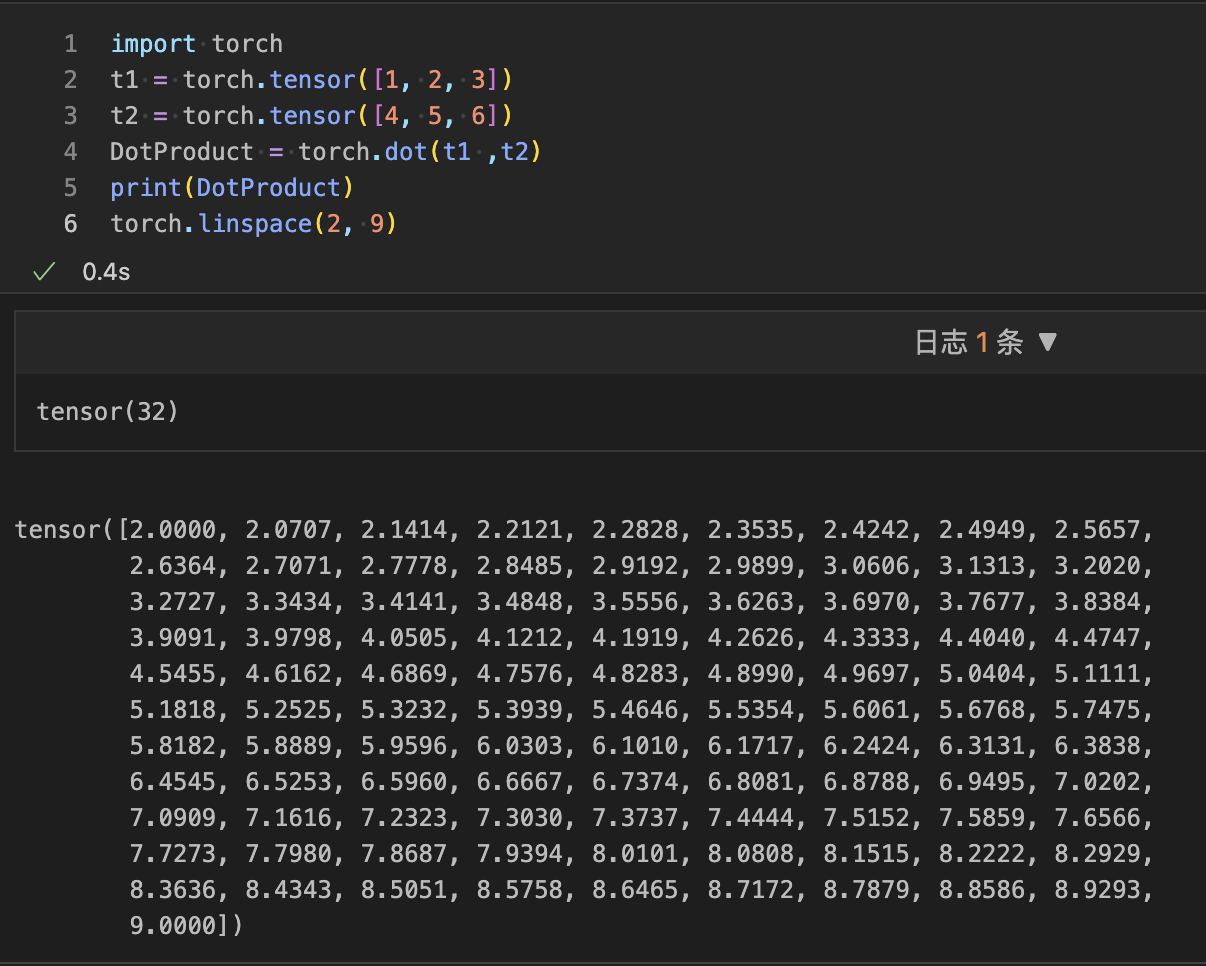Click the 8.9293 value in tensor output
The width and height of the screenshot is (1206, 966).
click(x=1096, y=890)
